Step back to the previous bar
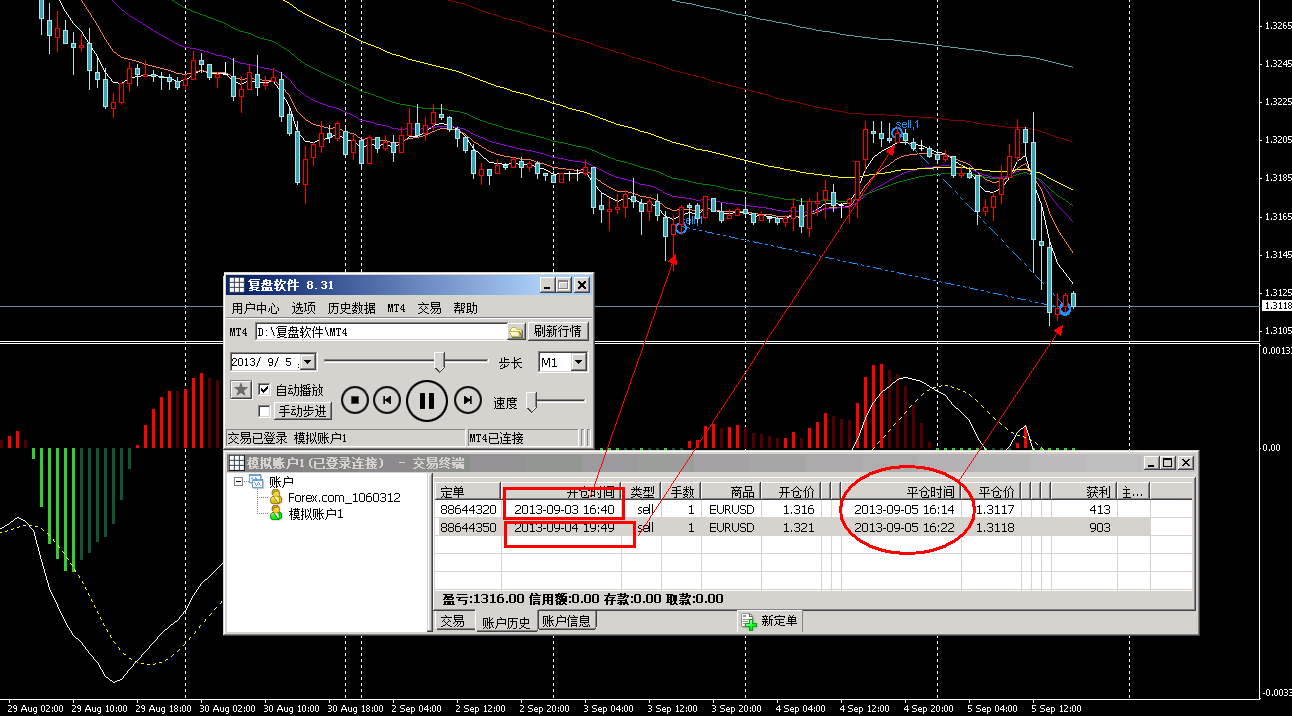Screen dimensions: 1292x716 tap(386, 401)
